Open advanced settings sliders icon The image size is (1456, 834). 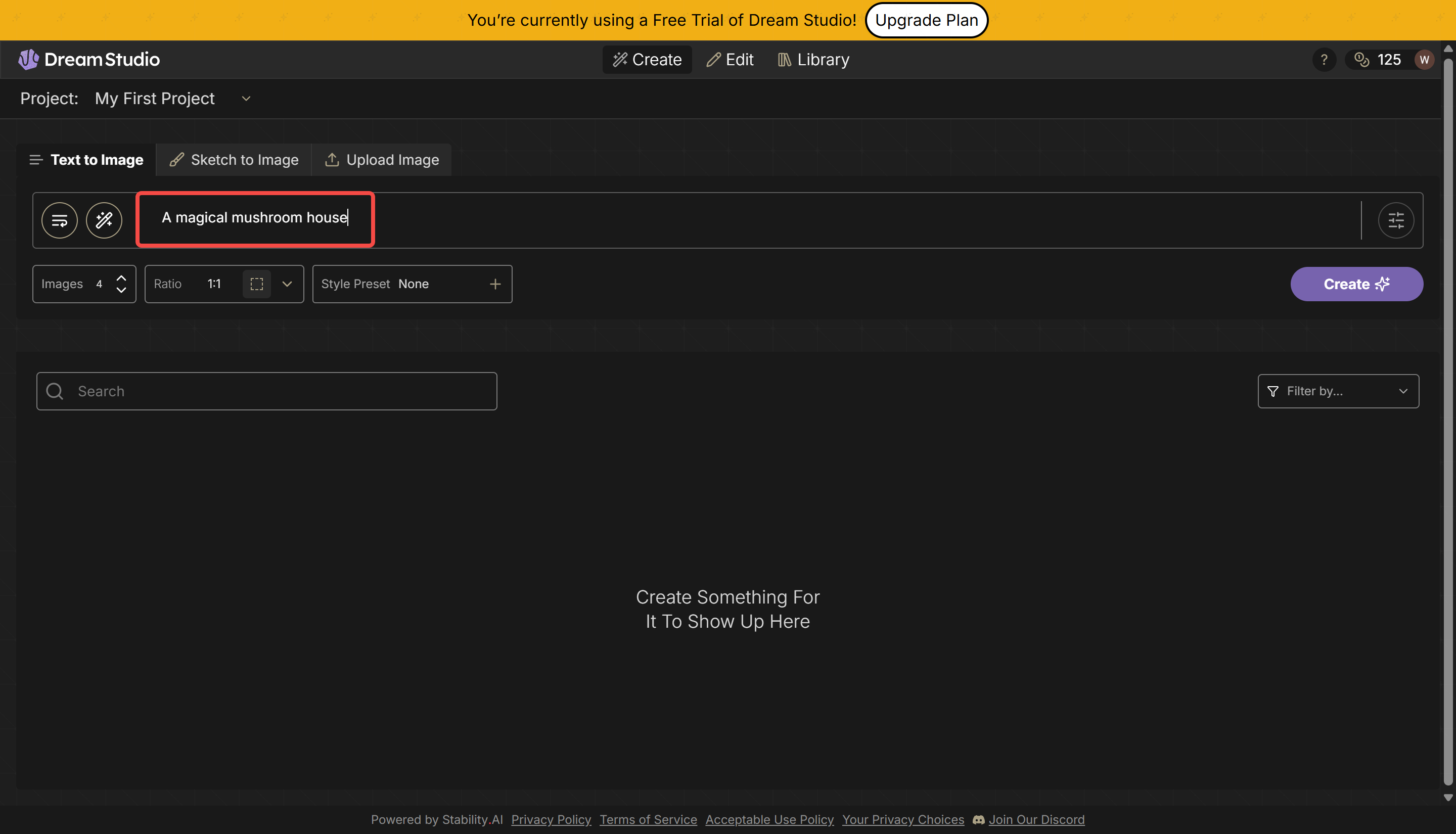pyautogui.click(x=1395, y=220)
